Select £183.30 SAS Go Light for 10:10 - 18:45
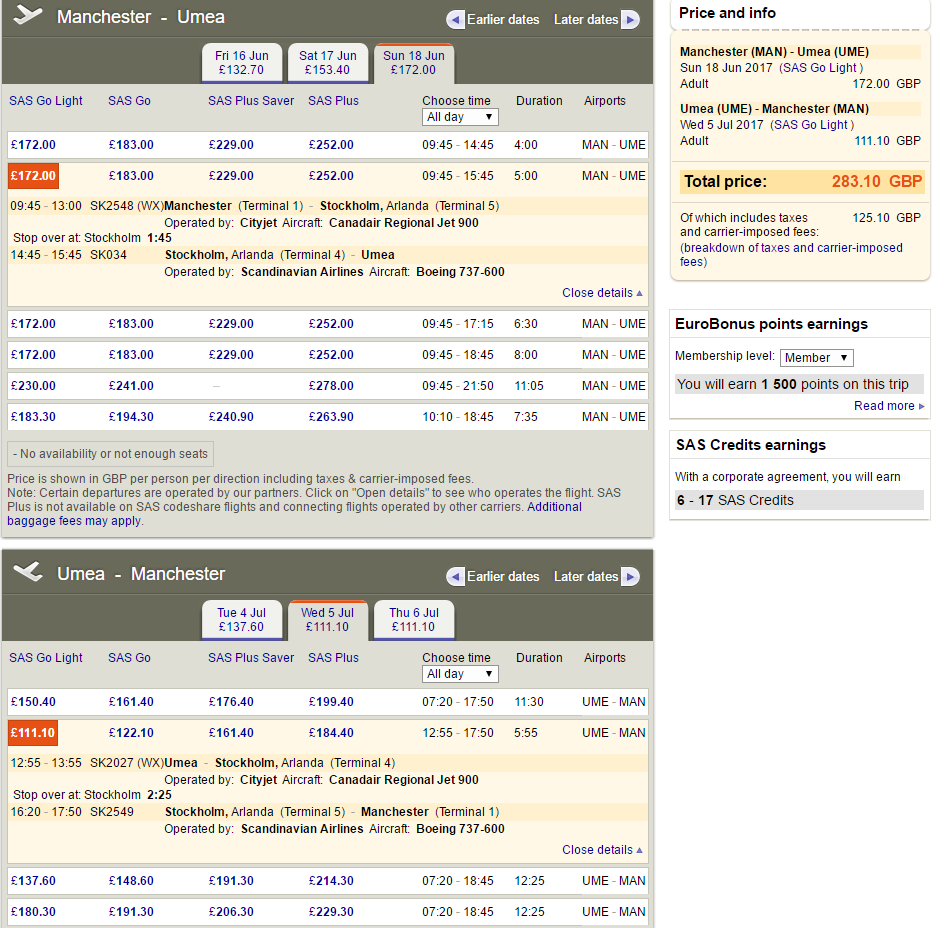Viewport: 940px width, 928px height. pyautogui.click(x=34, y=417)
